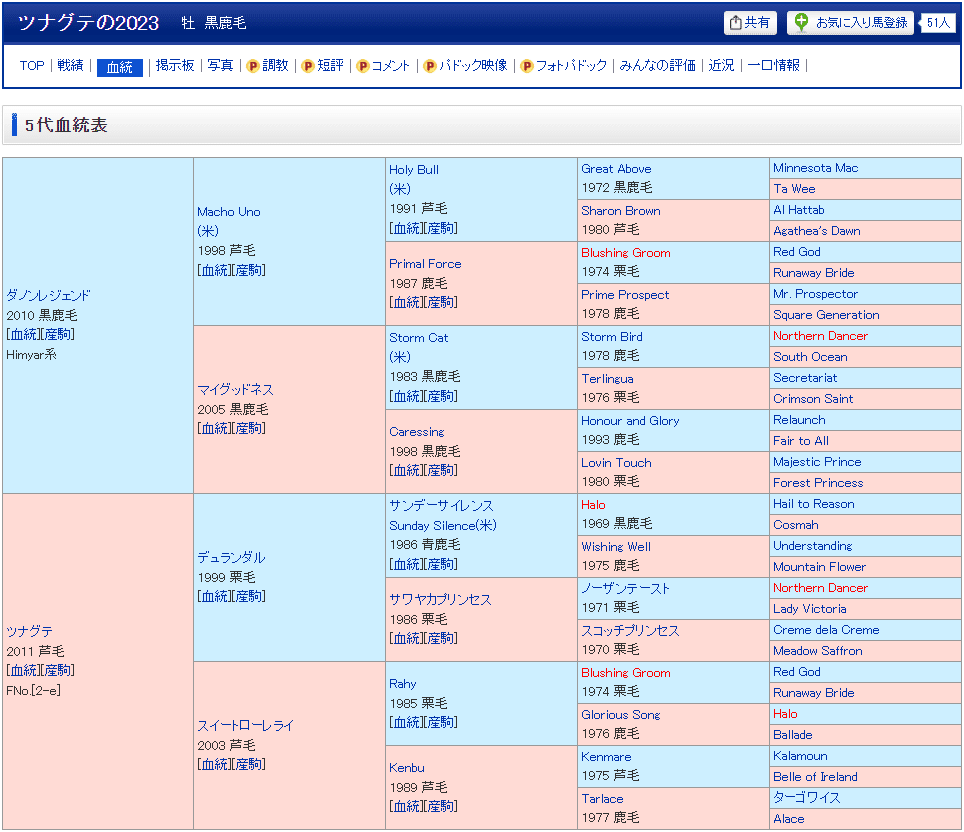Viewport: 964px width, 832px height.
Task: Click Terlingua link
Action: 607,379
